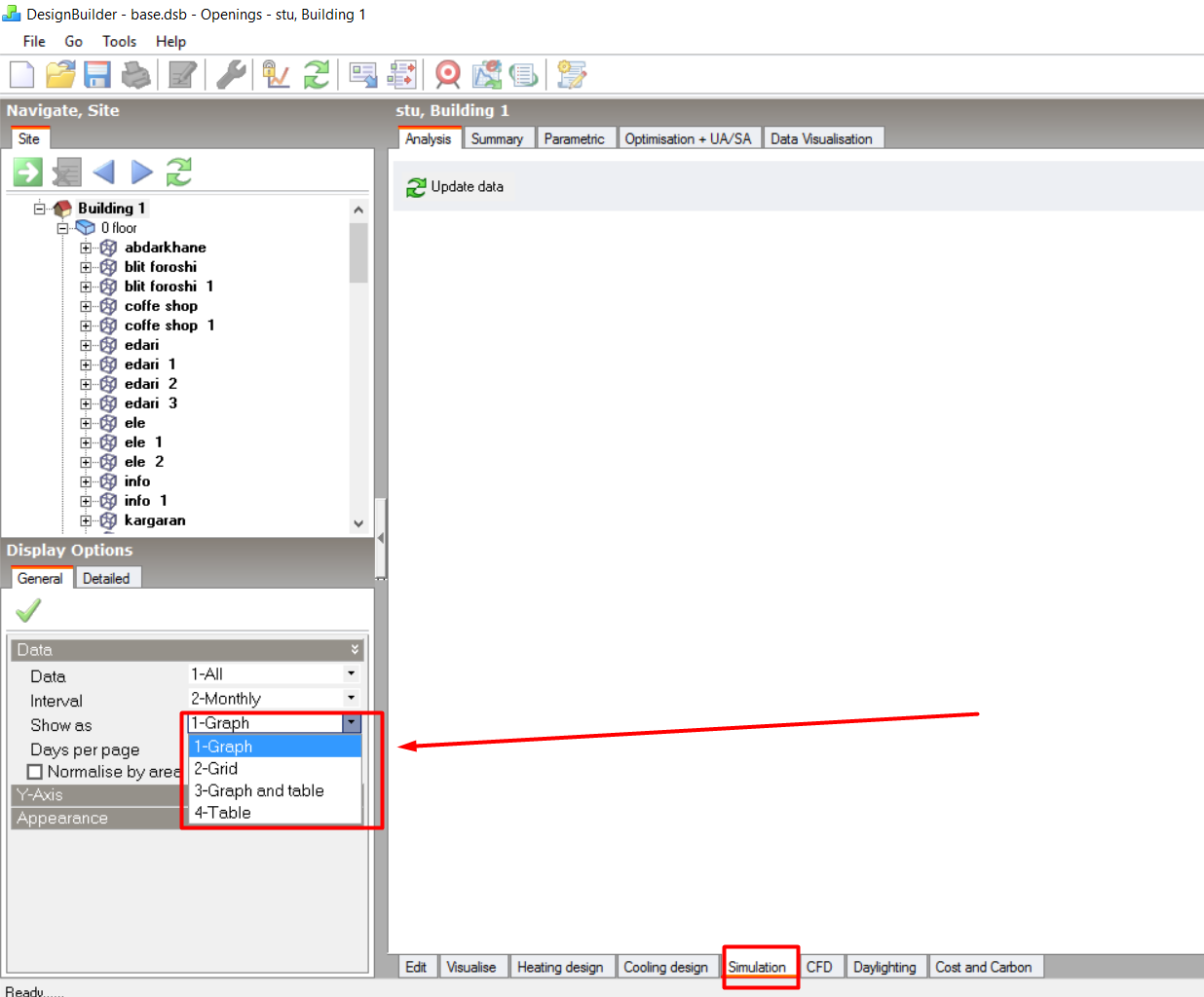Click the Update data refresh icon

[x=416, y=187]
